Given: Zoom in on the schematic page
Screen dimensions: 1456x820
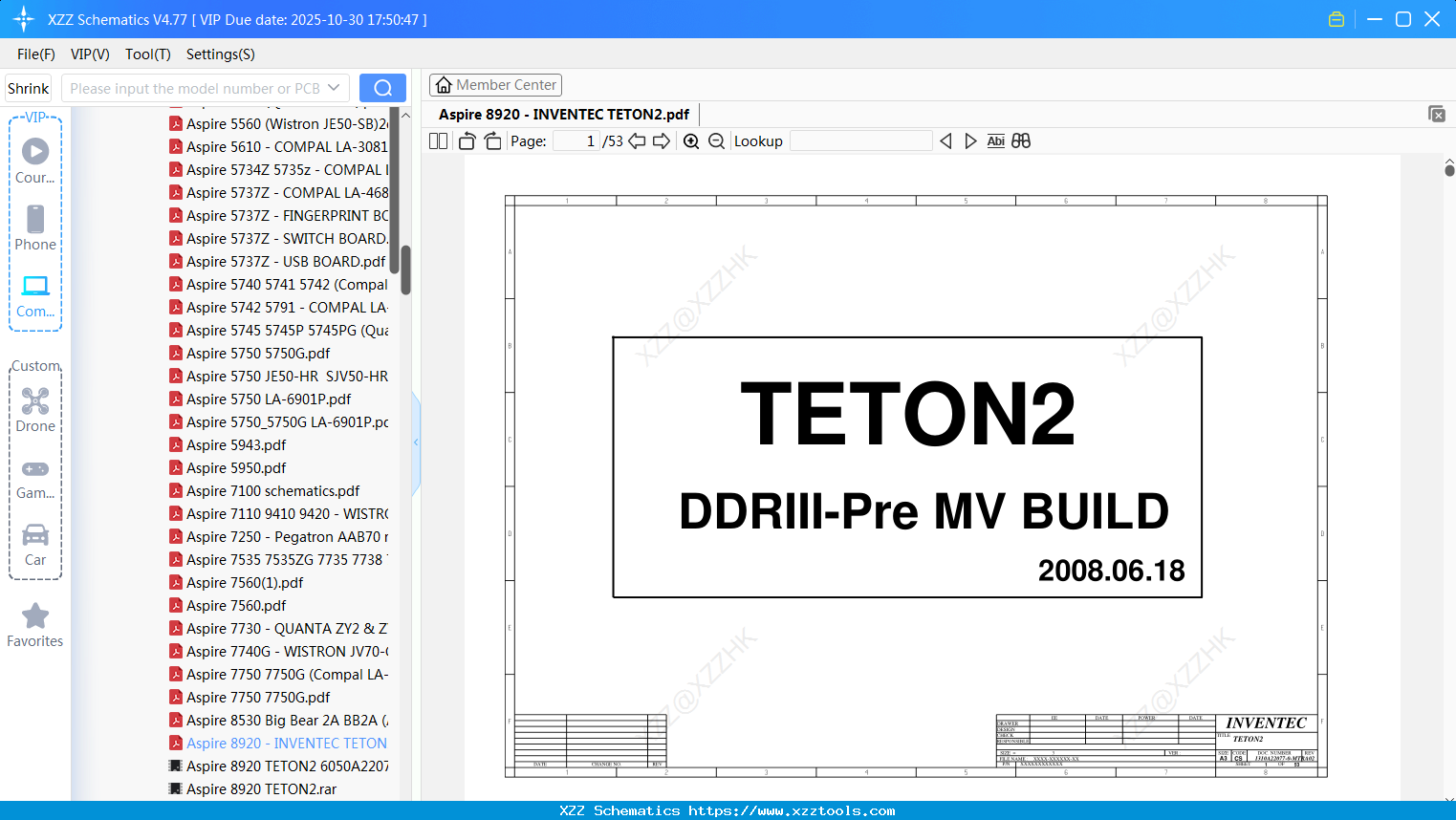Looking at the screenshot, I should [x=691, y=140].
